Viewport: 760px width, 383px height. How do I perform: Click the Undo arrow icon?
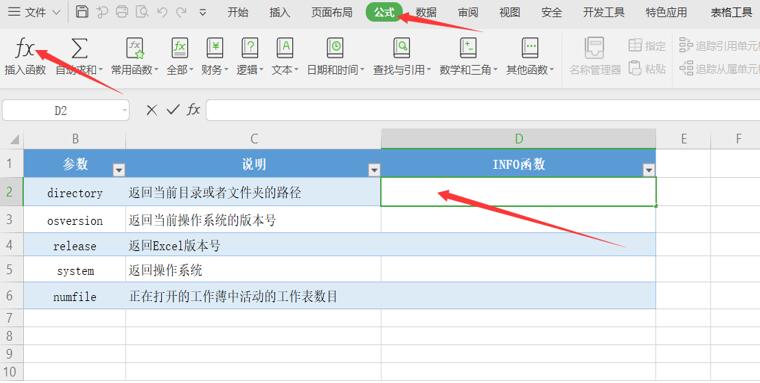[x=162, y=12]
